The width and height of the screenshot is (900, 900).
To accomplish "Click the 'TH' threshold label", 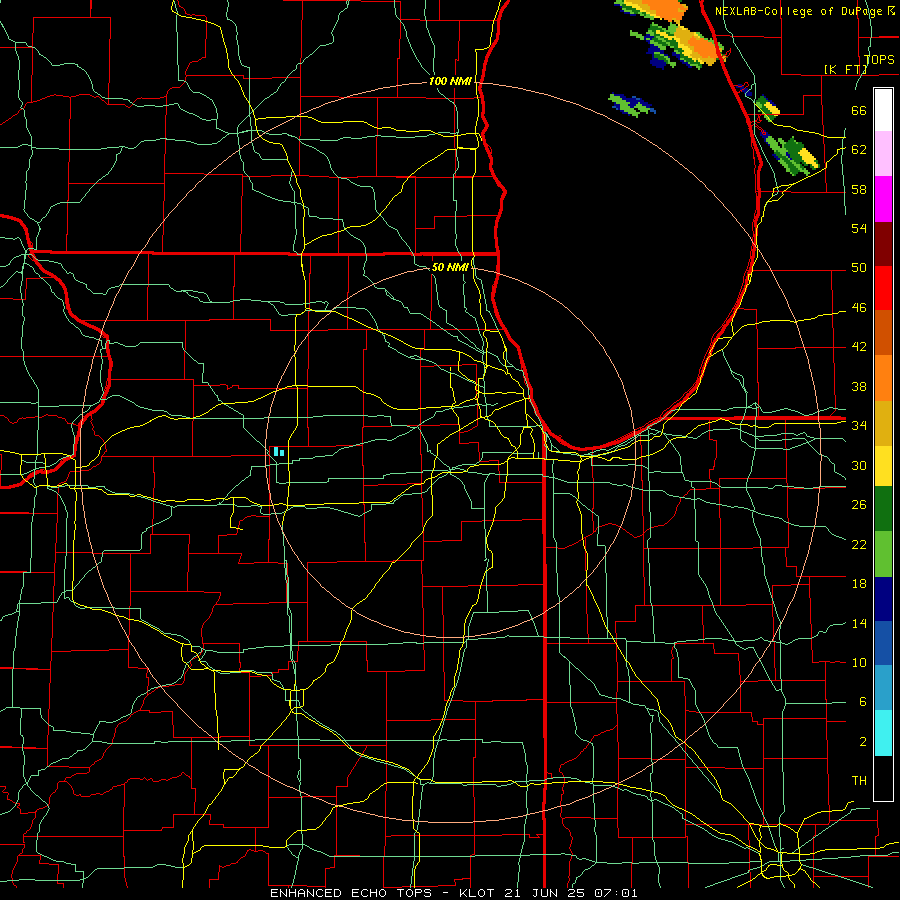I will tap(859, 781).
